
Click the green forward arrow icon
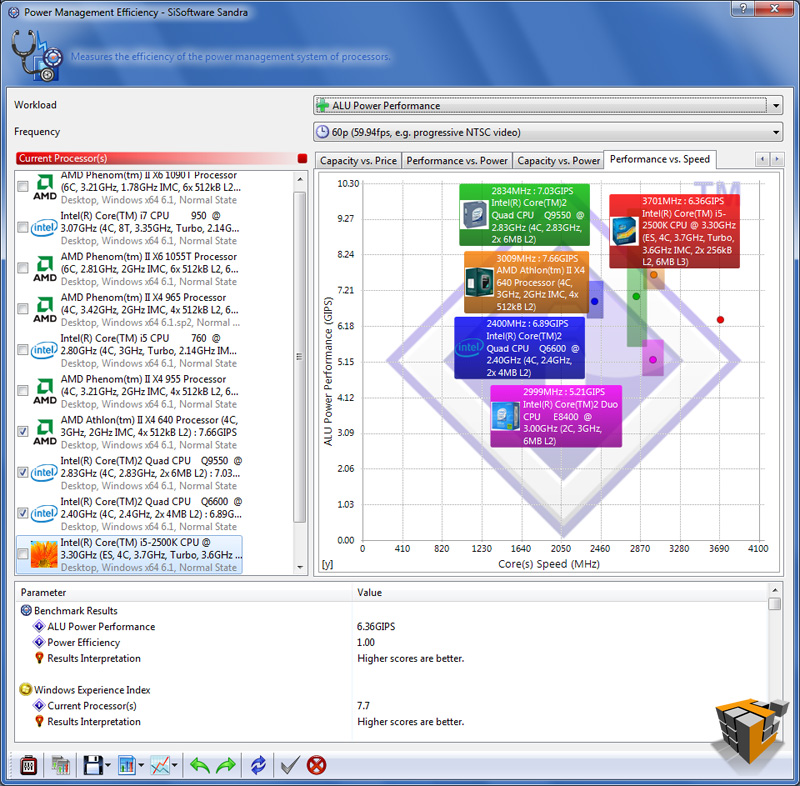[x=226, y=765]
